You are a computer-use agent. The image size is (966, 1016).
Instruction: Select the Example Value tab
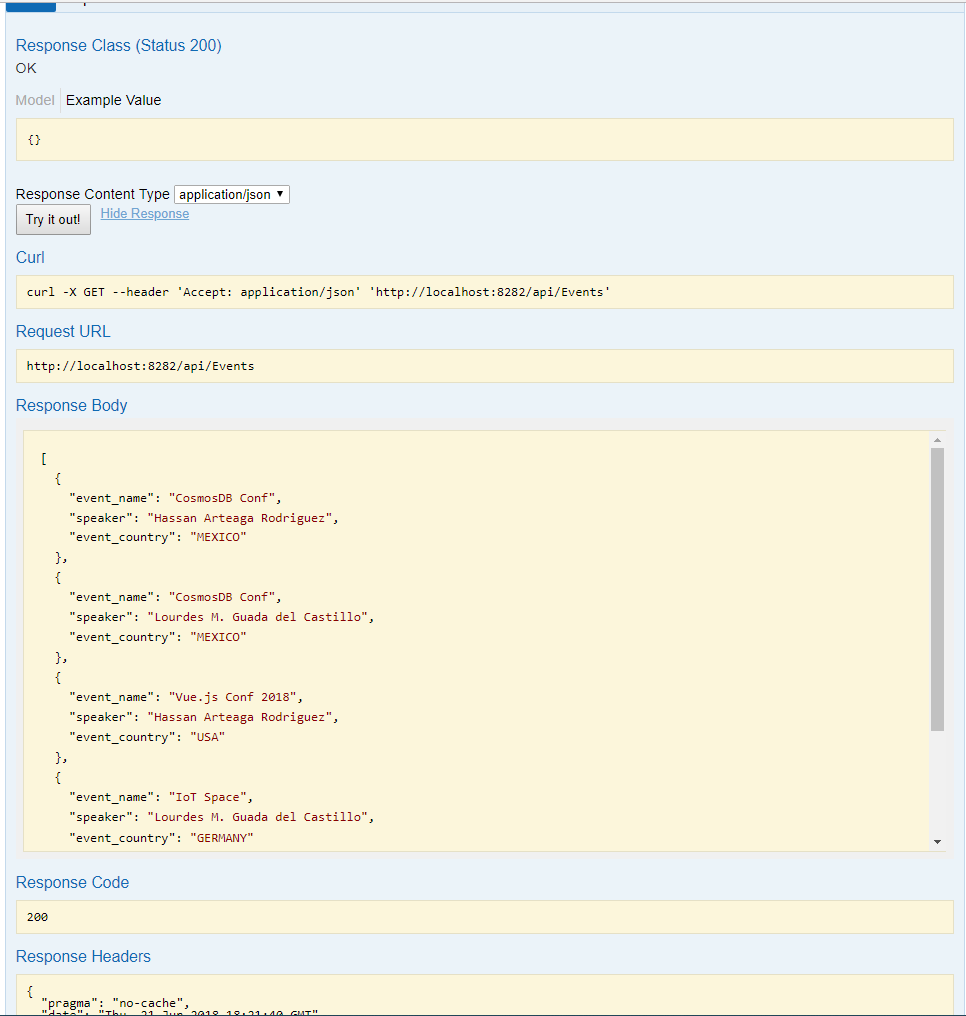pos(113,100)
